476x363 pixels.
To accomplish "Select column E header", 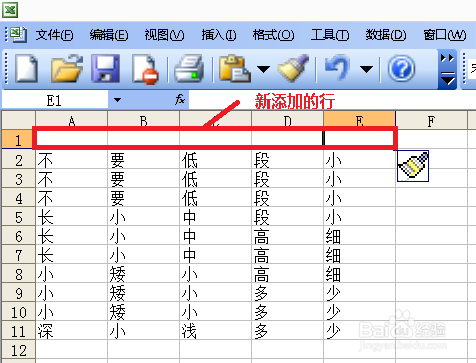I will (x=359, y=120).
